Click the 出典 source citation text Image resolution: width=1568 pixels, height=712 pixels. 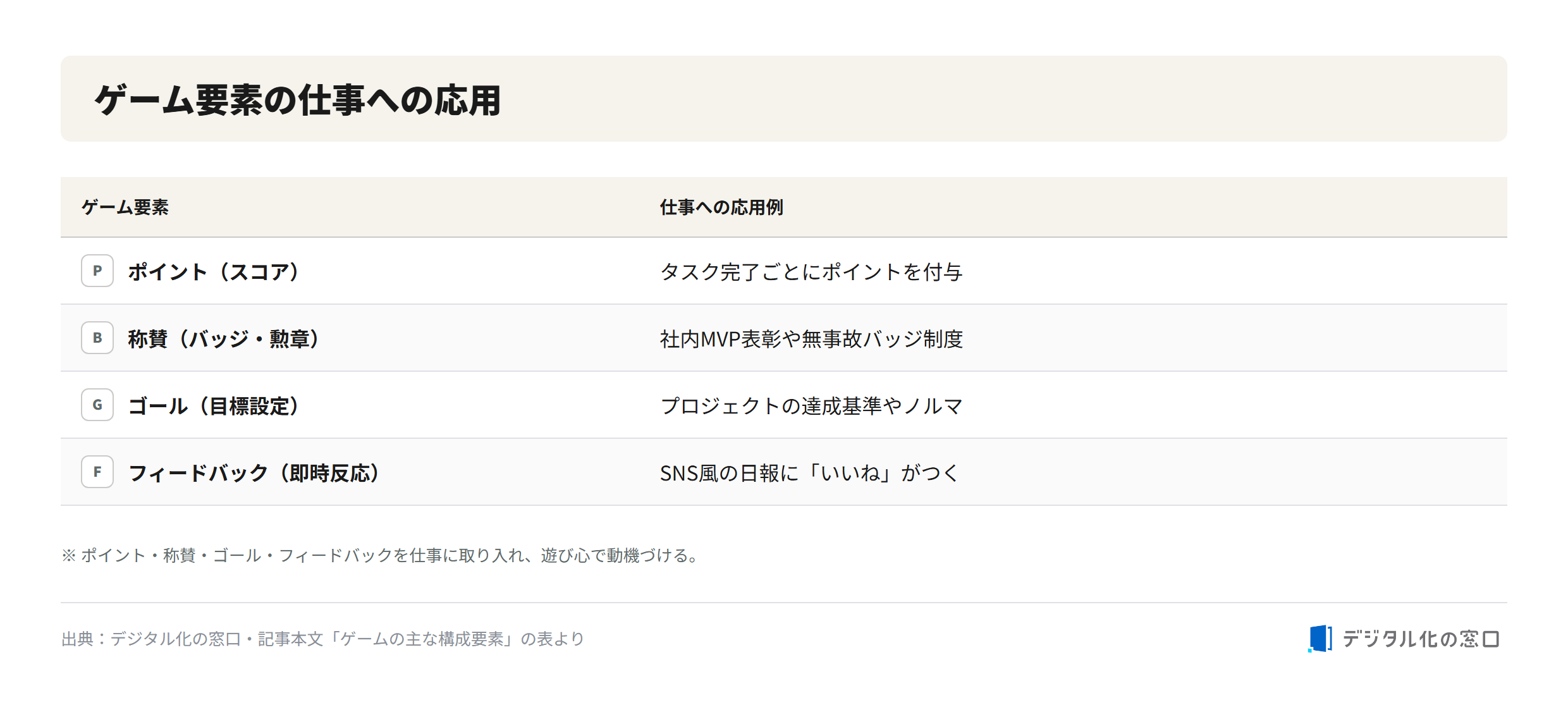323,639
